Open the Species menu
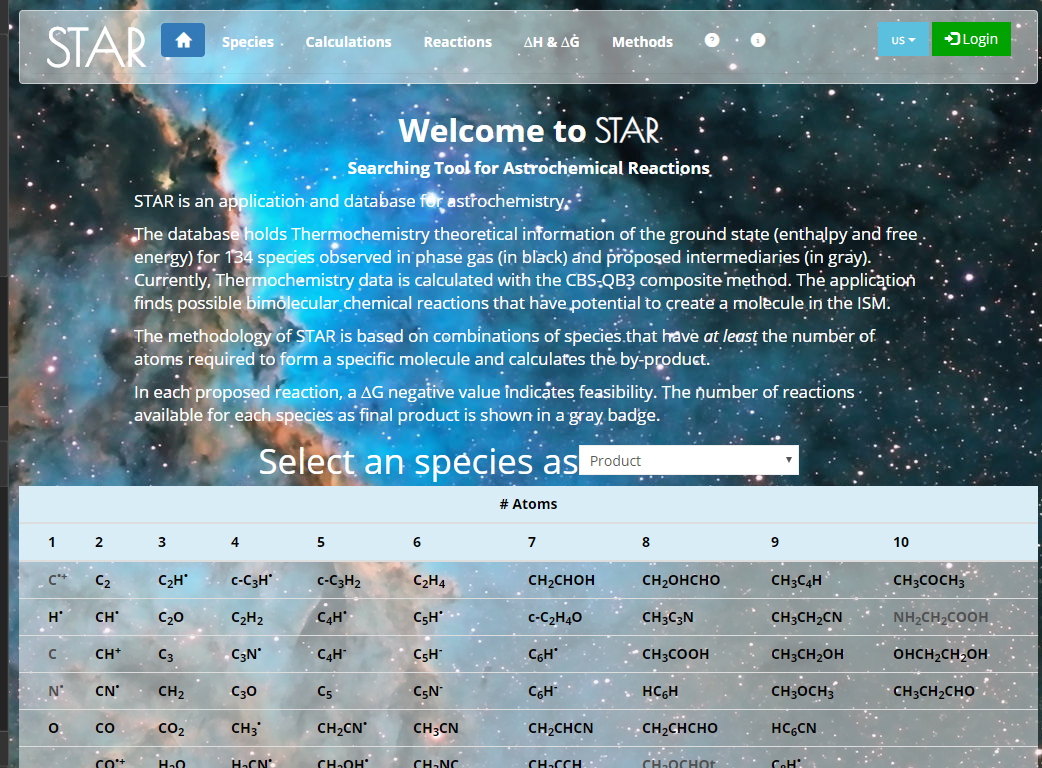The width and height of the screenshot is (1042, 768). [x=248, y=42]
